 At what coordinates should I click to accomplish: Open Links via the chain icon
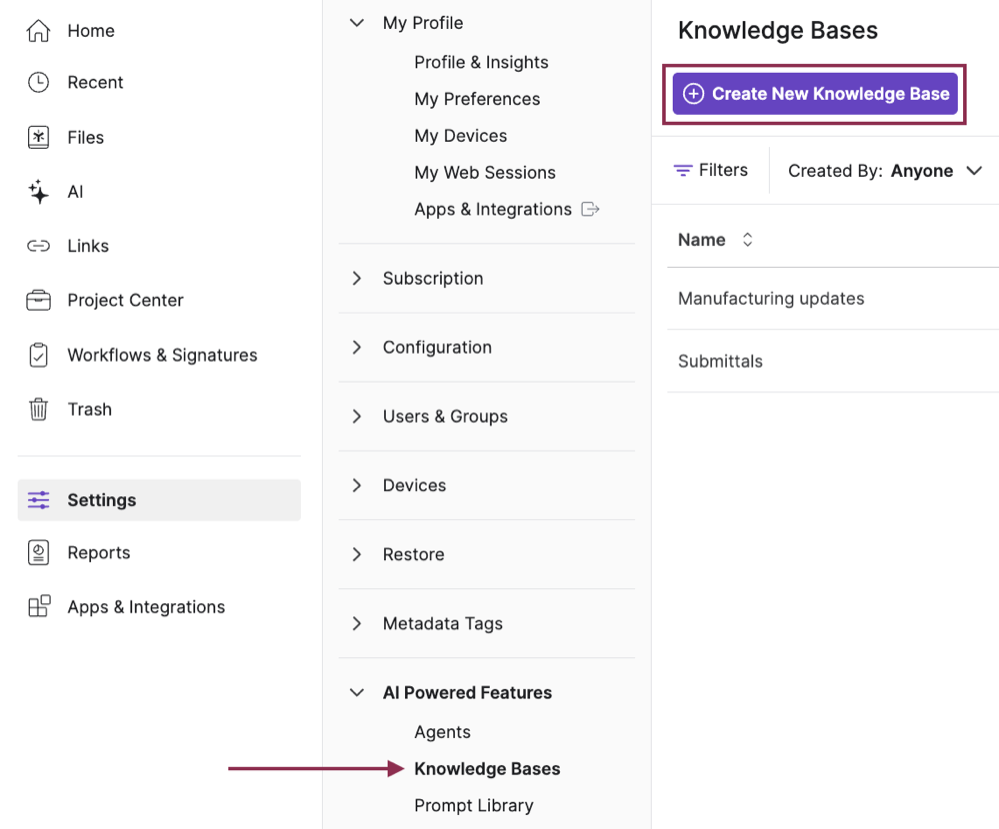(x=36, y=246)
